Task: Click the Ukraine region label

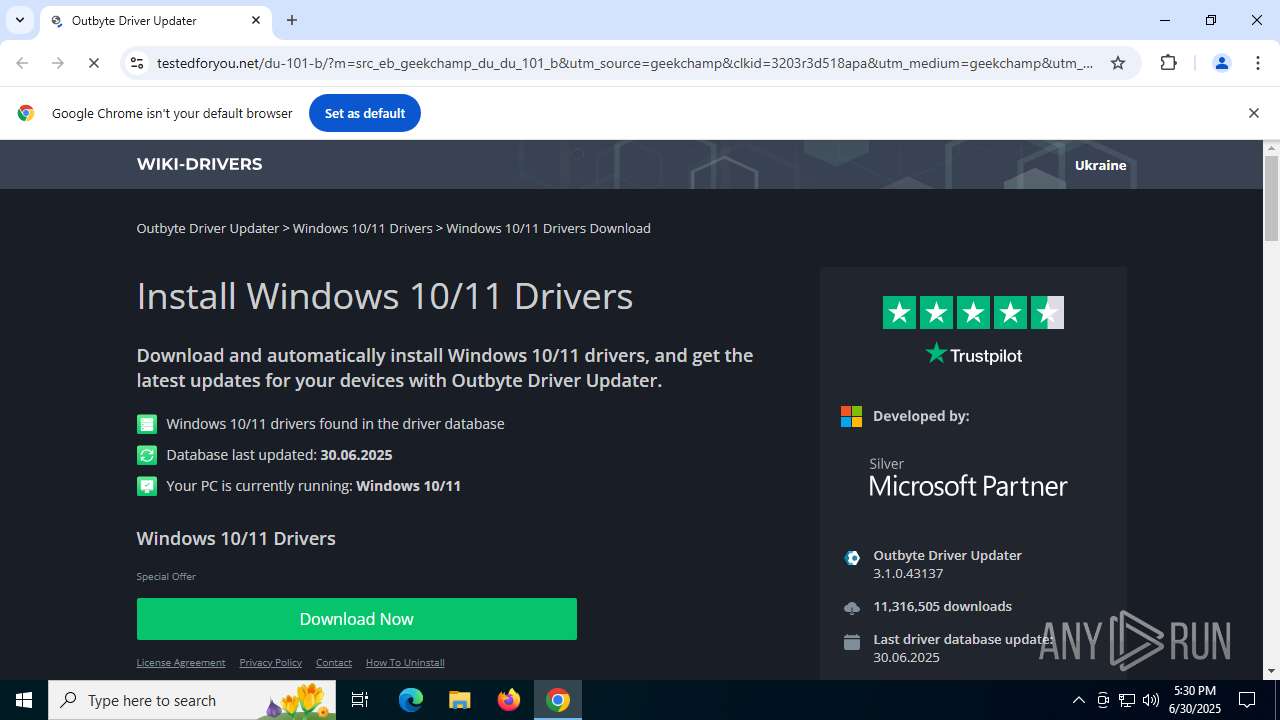Action: click(x=1100, y=165)
